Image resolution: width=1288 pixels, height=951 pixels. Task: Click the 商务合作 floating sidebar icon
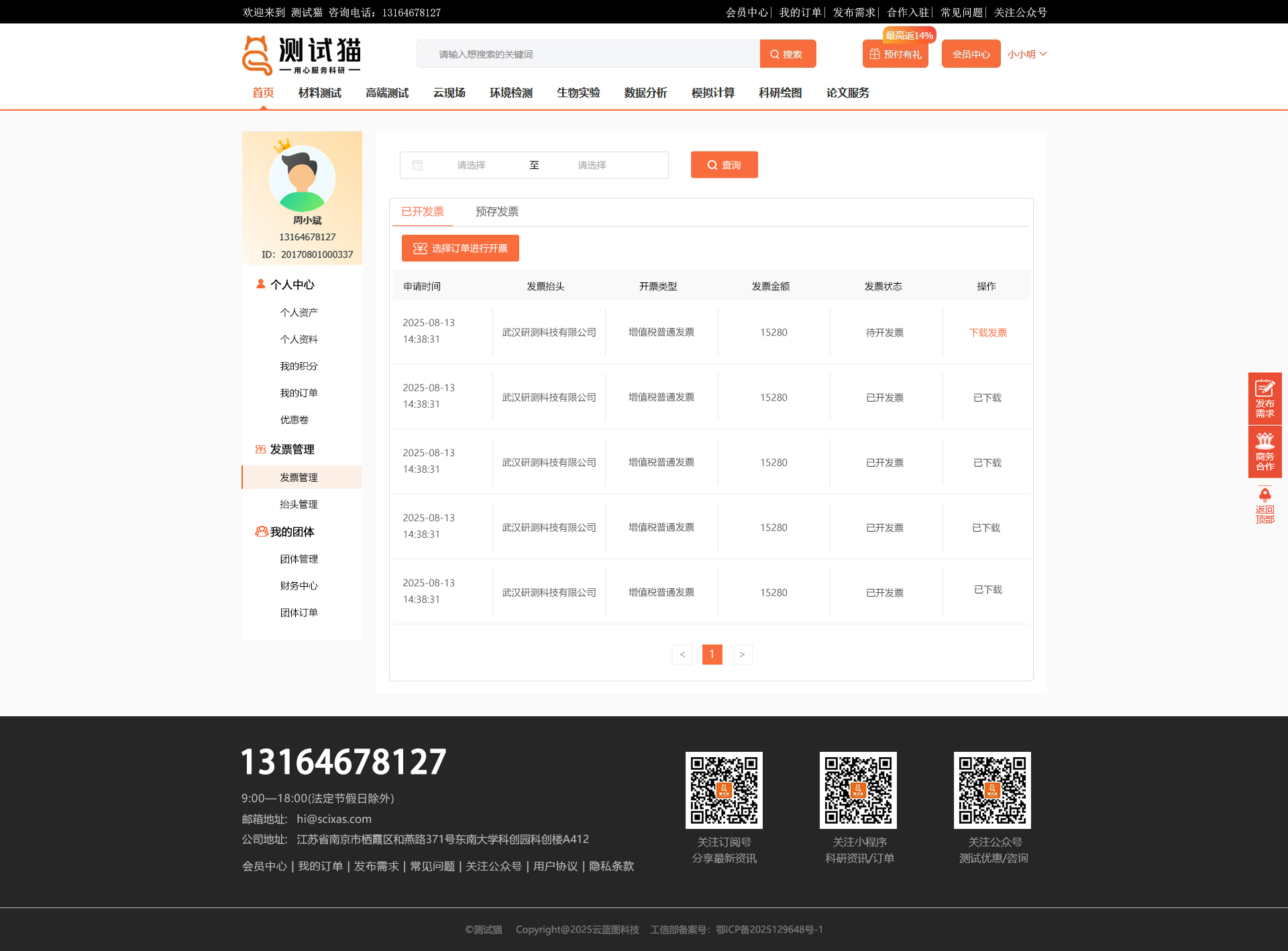pos(1265,451)
